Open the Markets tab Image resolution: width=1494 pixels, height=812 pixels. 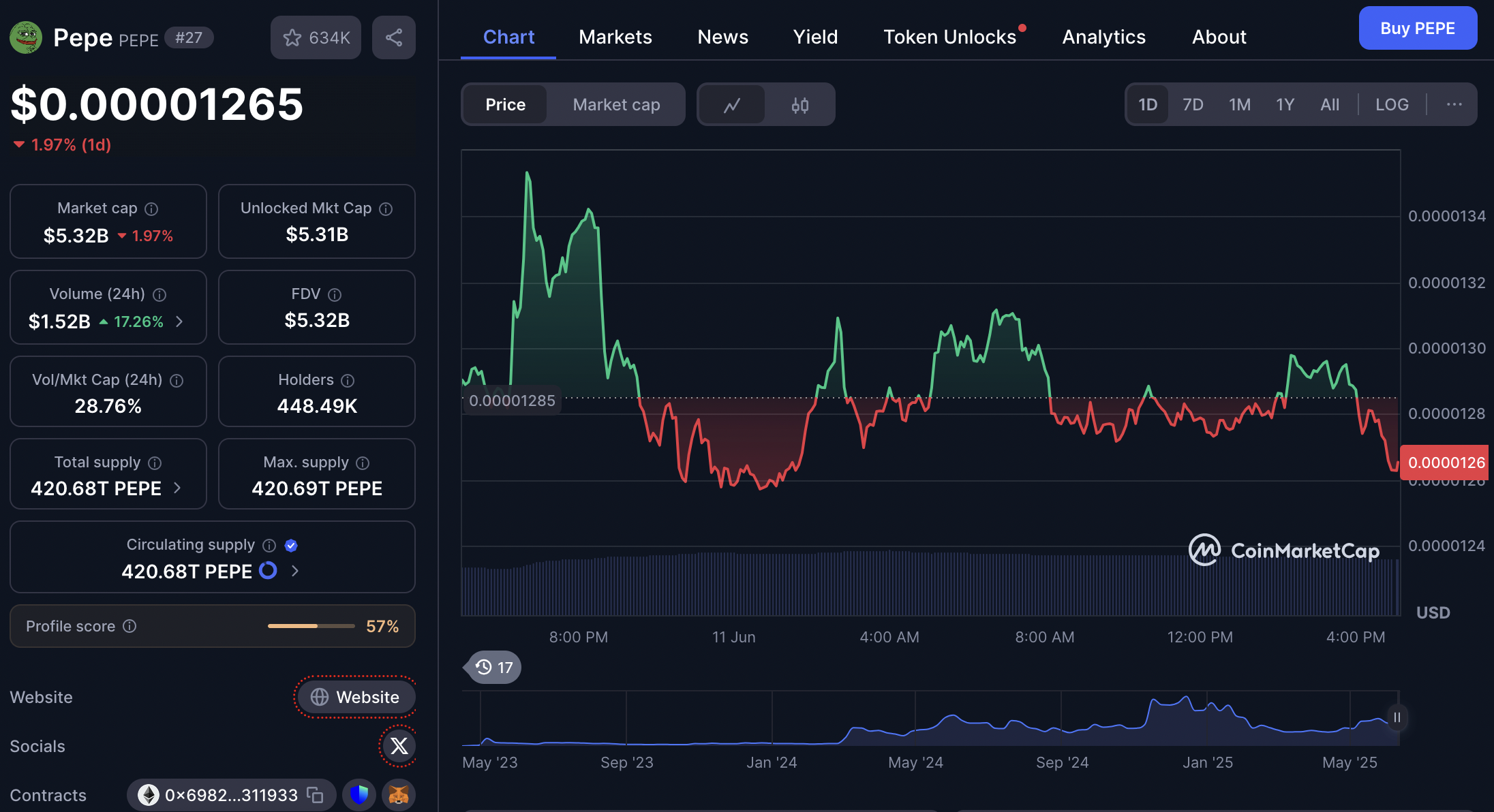[x=615, y=37]
